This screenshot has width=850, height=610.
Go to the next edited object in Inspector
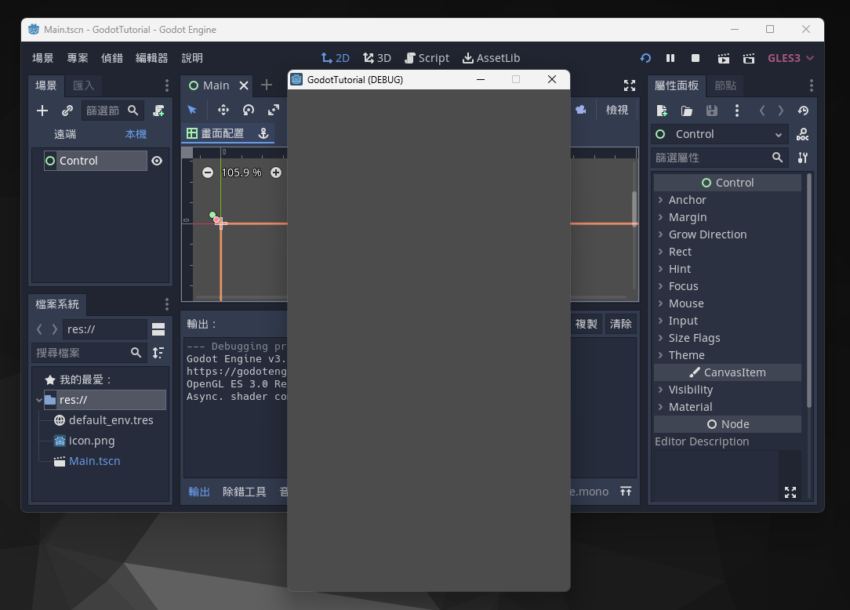pos(781,111)
